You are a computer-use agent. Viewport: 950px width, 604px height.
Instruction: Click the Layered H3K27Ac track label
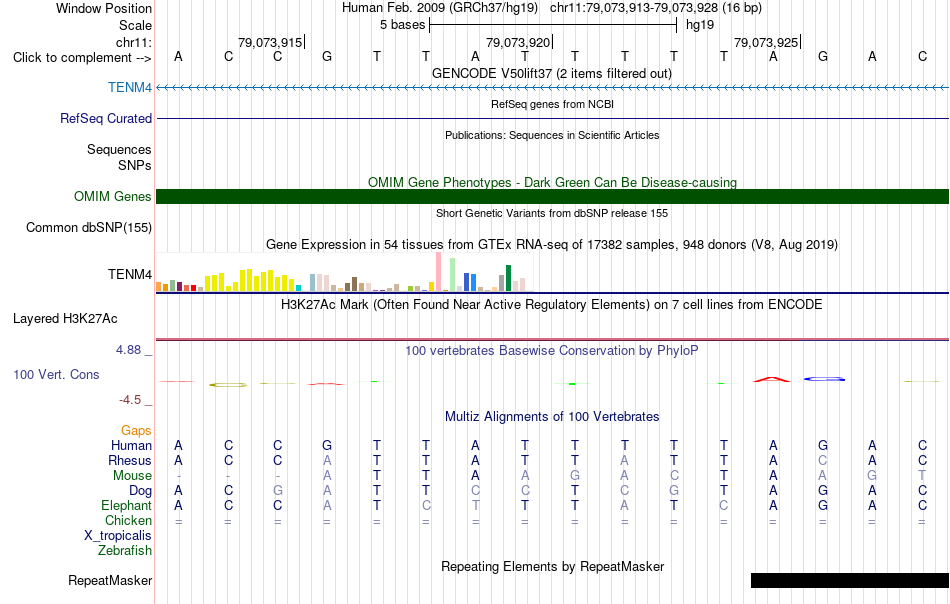pyautogui.click(x=65, y=319)
